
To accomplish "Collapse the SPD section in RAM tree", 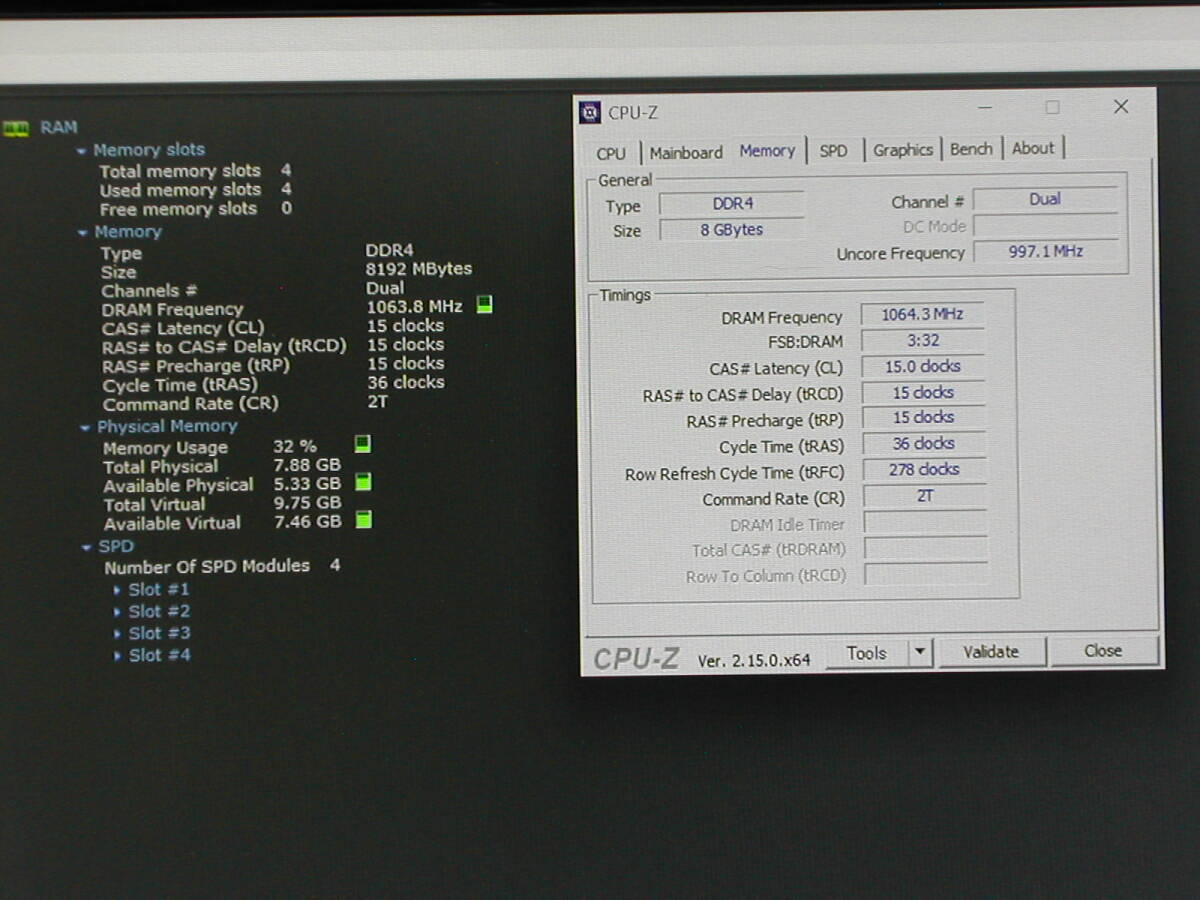I will pyautogui.click(x=87, y=548).
